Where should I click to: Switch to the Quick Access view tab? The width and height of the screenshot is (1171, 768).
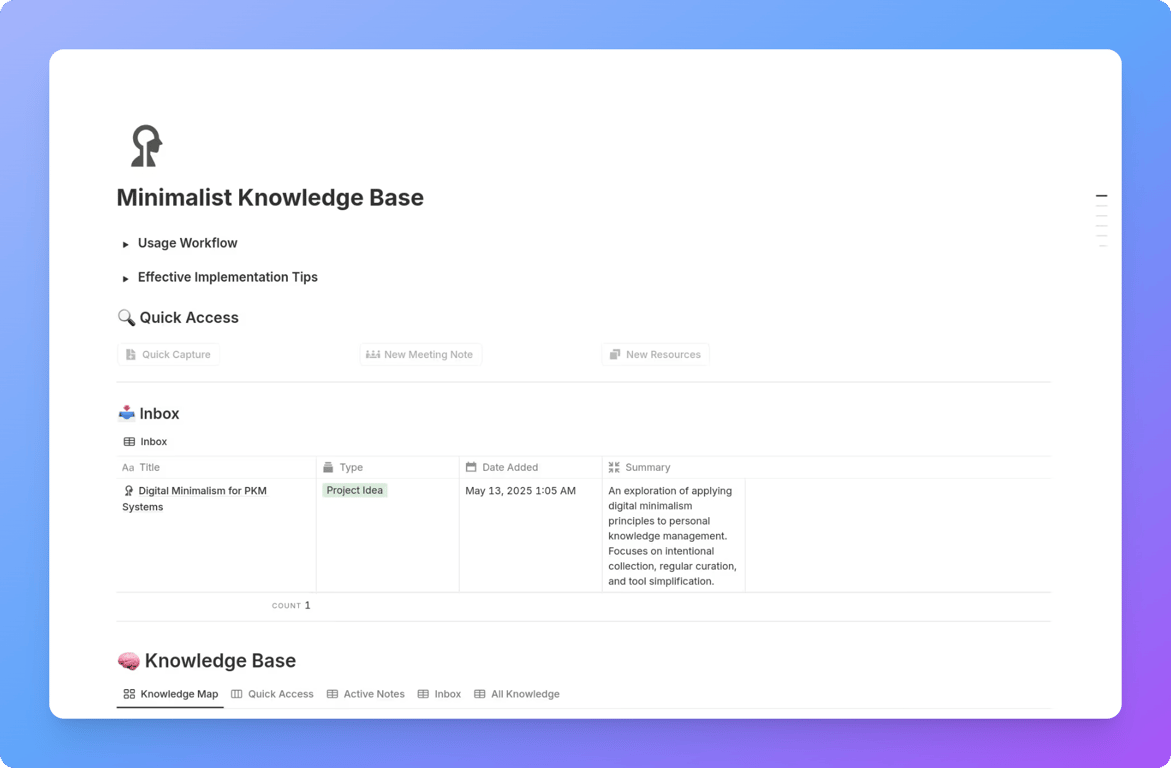[x=273, y=694]
